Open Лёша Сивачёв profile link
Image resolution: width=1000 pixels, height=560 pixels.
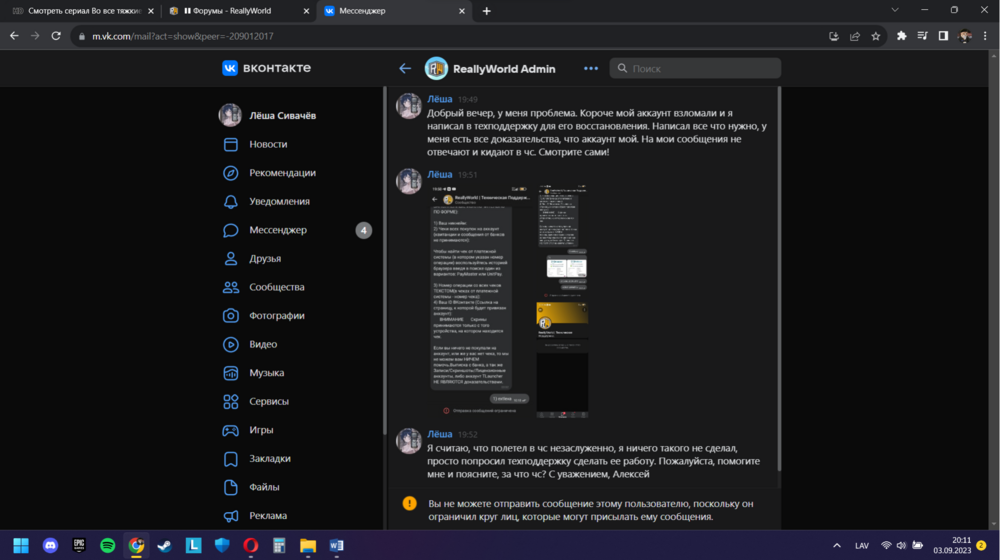pyautogui.click(x=282, y=115)
